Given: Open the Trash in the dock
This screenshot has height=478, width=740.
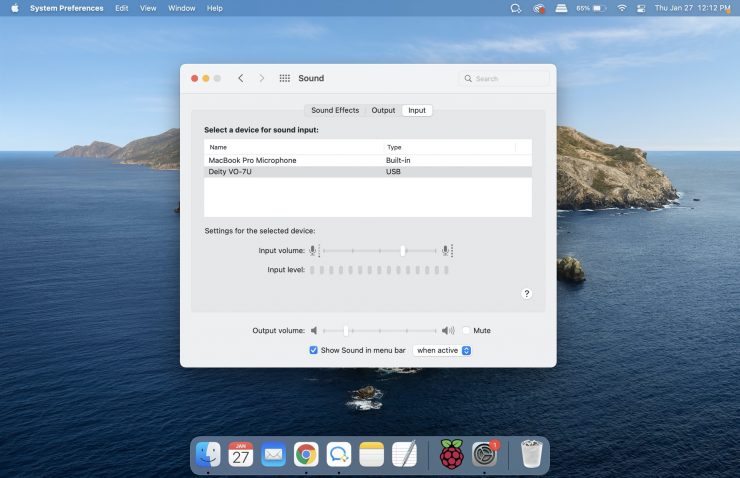Looking at the screenshot, I should pyautogui.click(x=532, y=455).
